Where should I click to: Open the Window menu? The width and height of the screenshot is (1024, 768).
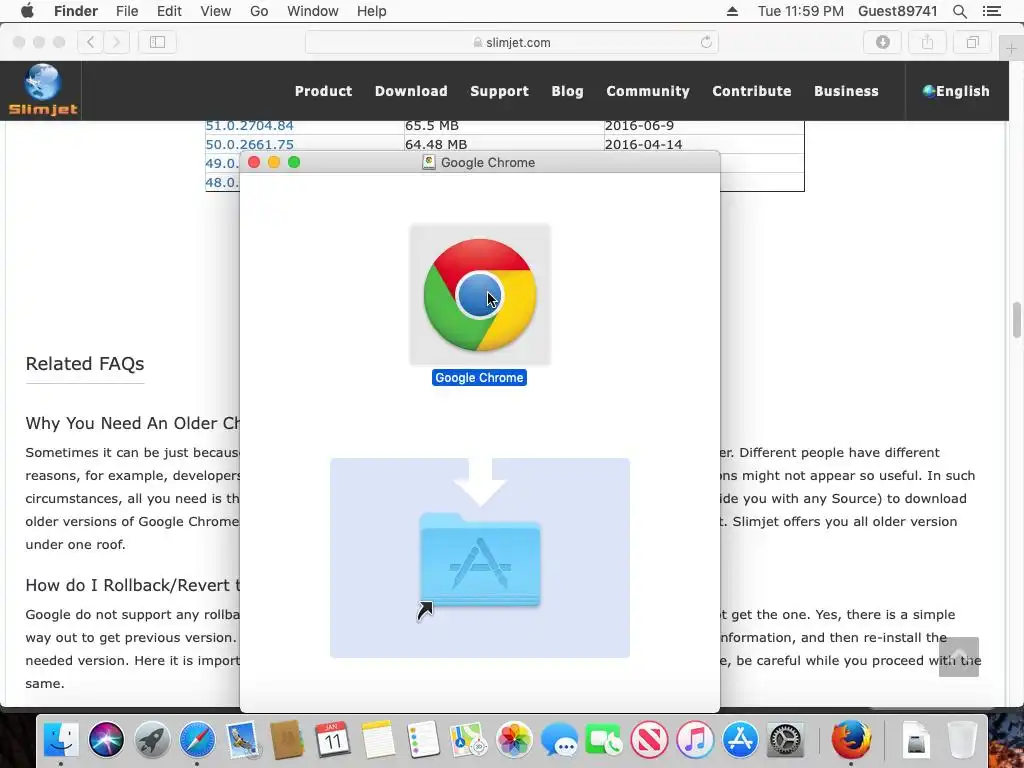click(x=313, y=11)
